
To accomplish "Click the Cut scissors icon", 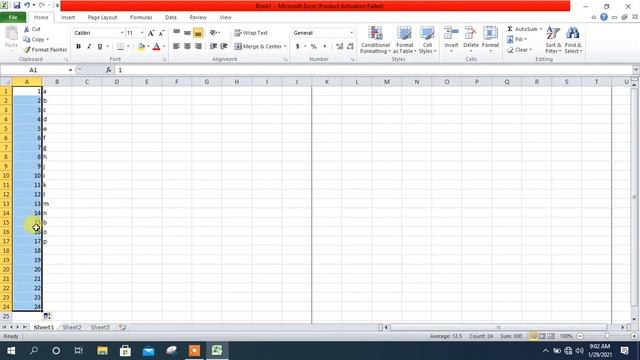I will [27, 29].
